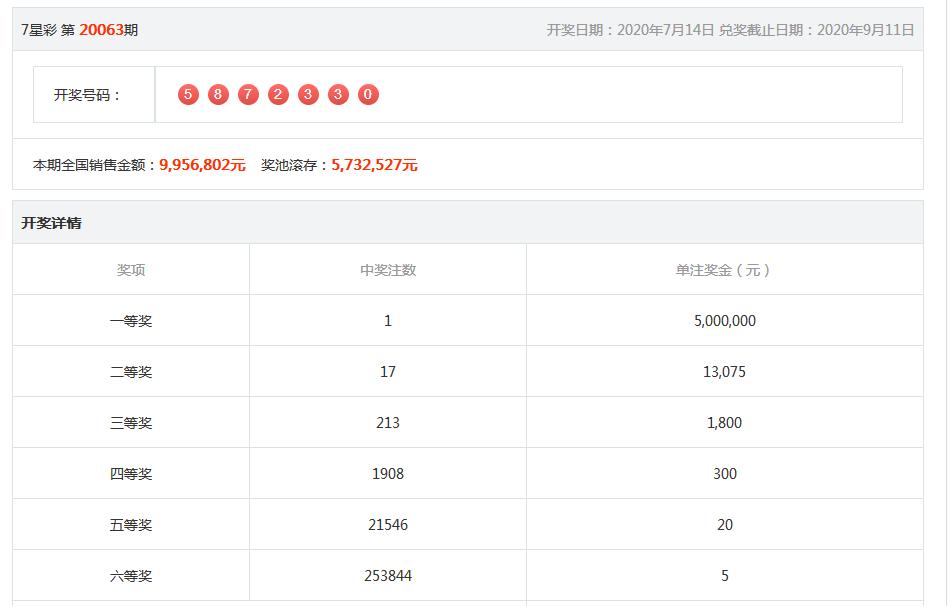Select the 二等奖 row label
Screen dimensions: 951x606
[x=131, y=372]
